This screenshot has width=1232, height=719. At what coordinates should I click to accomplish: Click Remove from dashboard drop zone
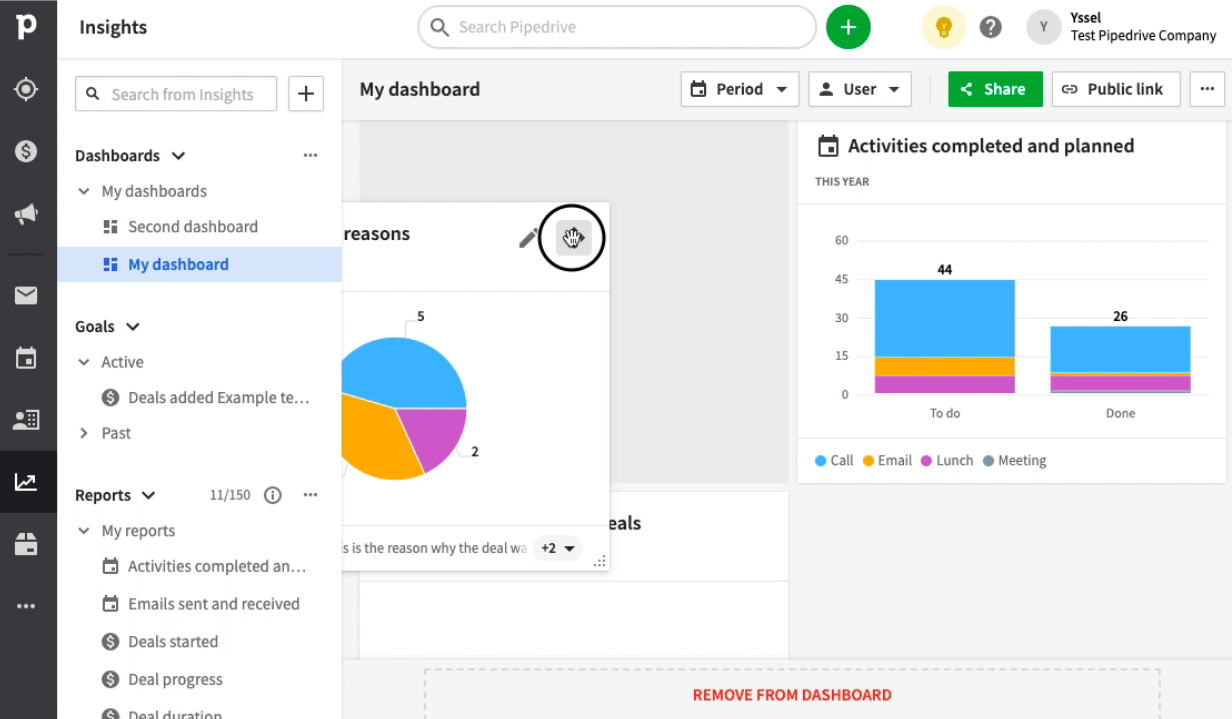(x=792, y=694)
